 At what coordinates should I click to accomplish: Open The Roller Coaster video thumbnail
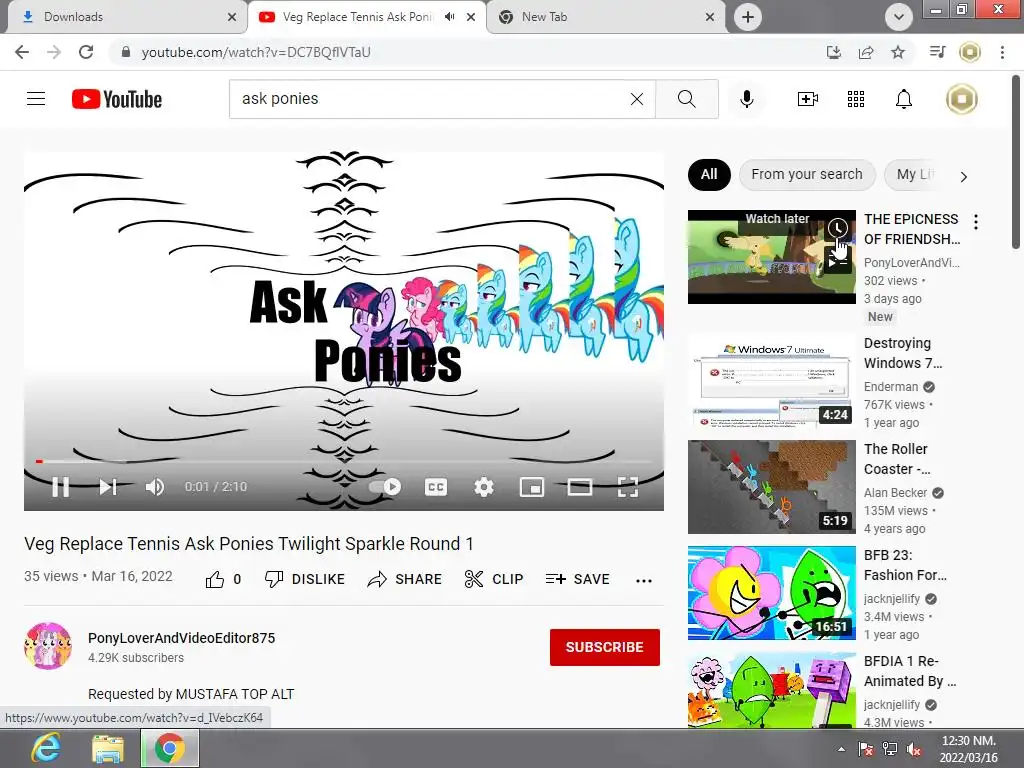point(771,487)
